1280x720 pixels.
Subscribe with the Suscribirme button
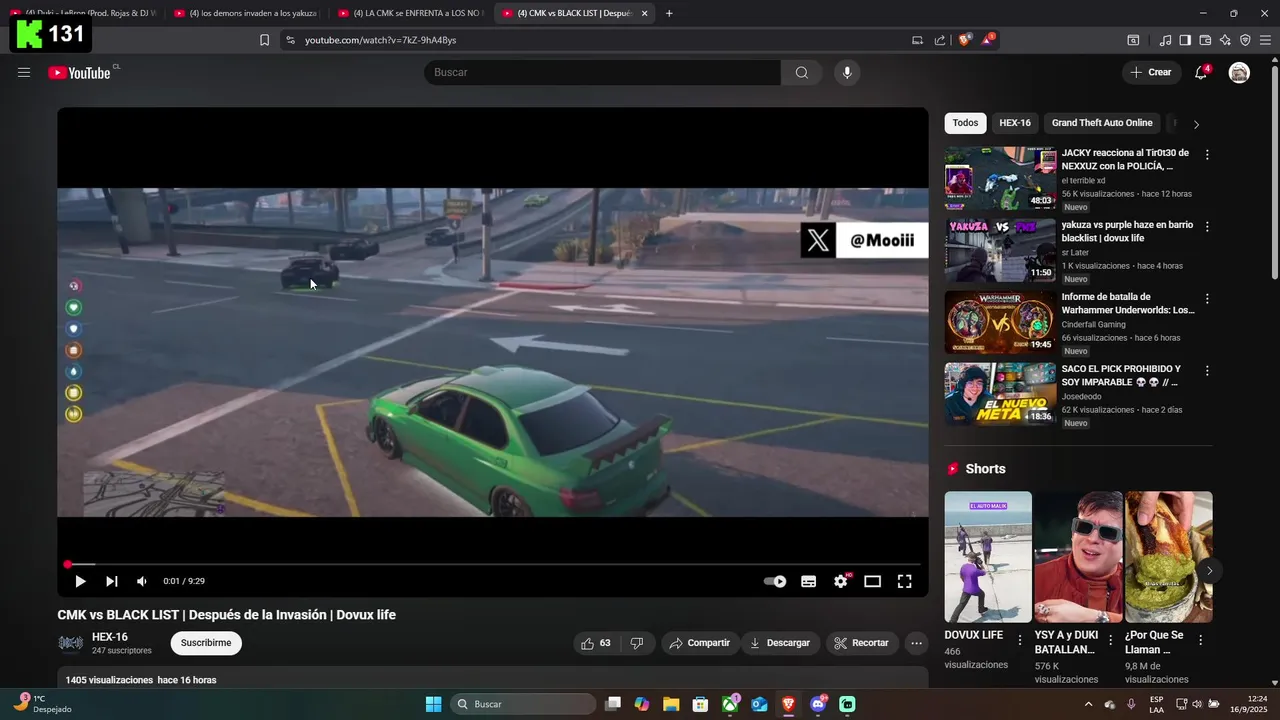coord(206,643)
